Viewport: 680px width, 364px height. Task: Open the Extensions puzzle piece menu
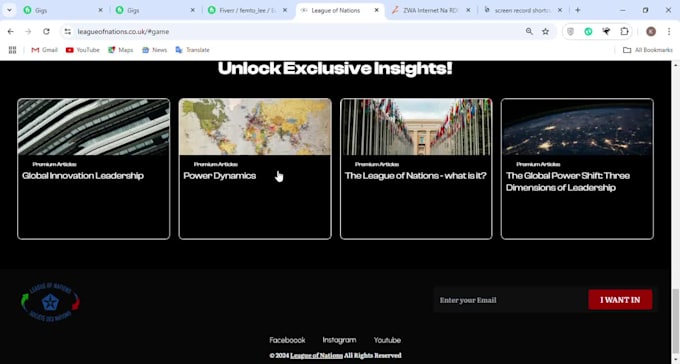pos(624,31)
